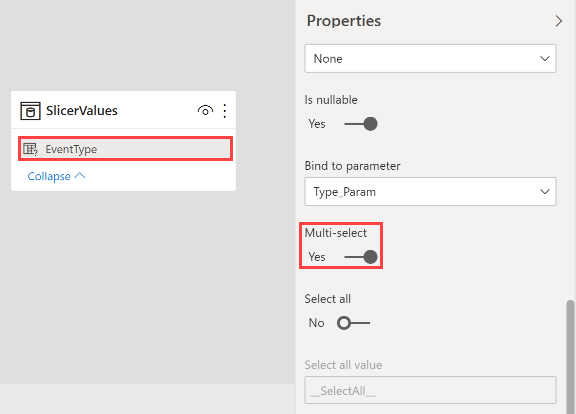Click the EventType column icon

pos(30,149)
